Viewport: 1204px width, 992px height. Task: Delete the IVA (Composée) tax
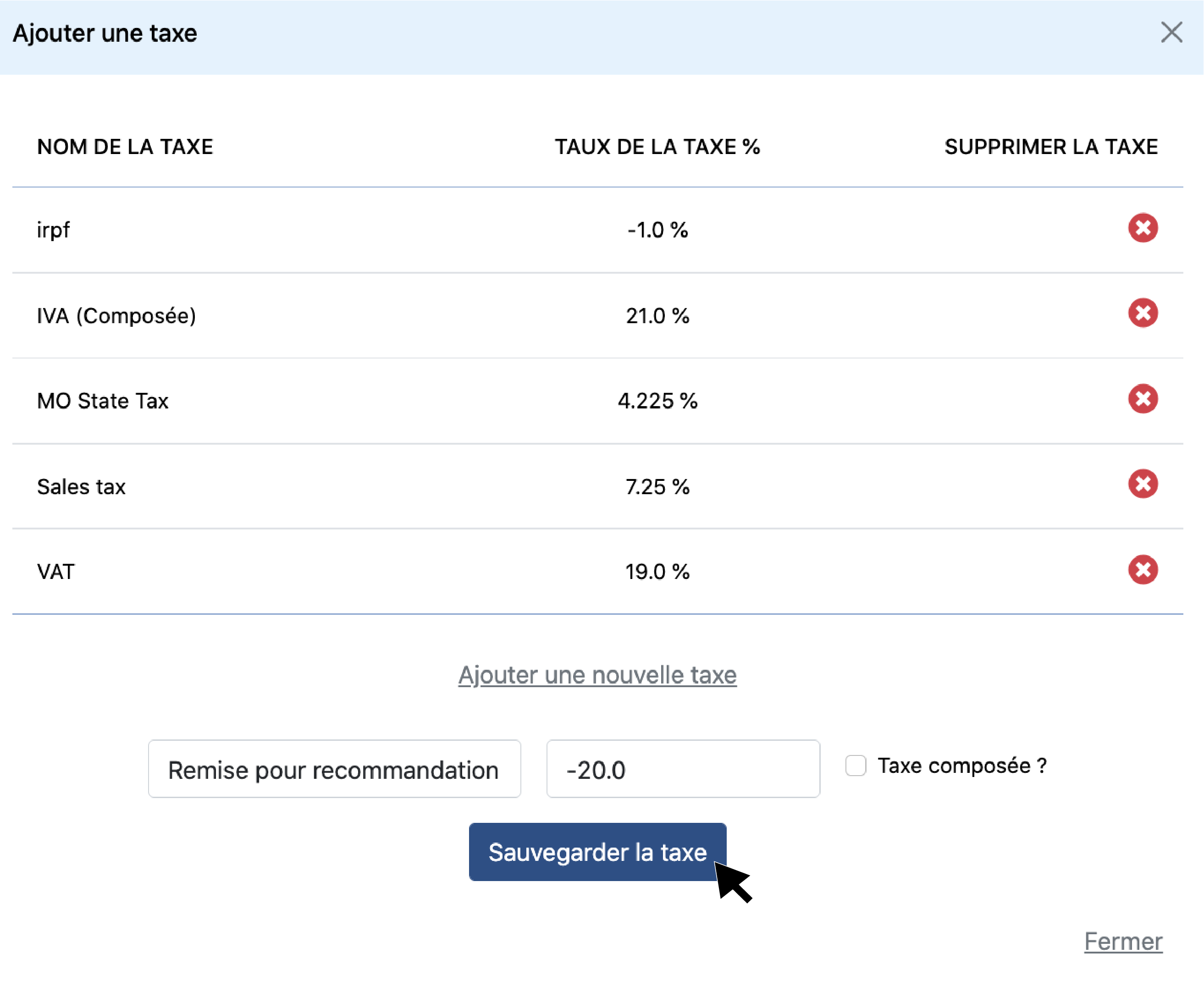1143,313
